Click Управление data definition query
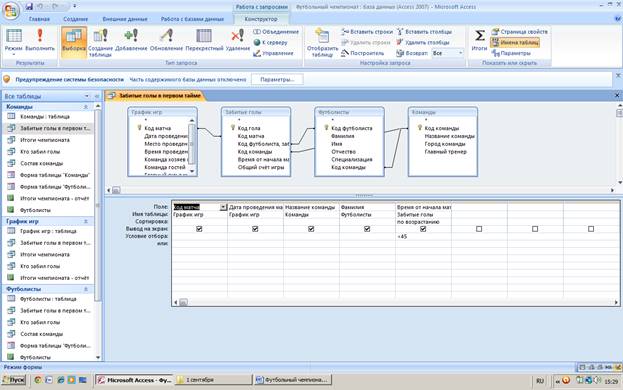Viewport: 623px width, 390px height. [273, 53]
